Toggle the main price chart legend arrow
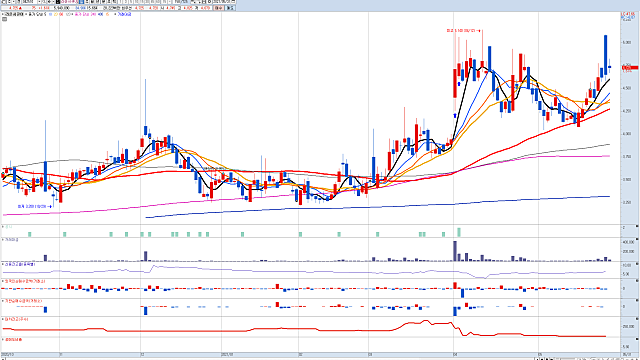The height and width of the screenshot is (360, 640). tap(3, 14)
